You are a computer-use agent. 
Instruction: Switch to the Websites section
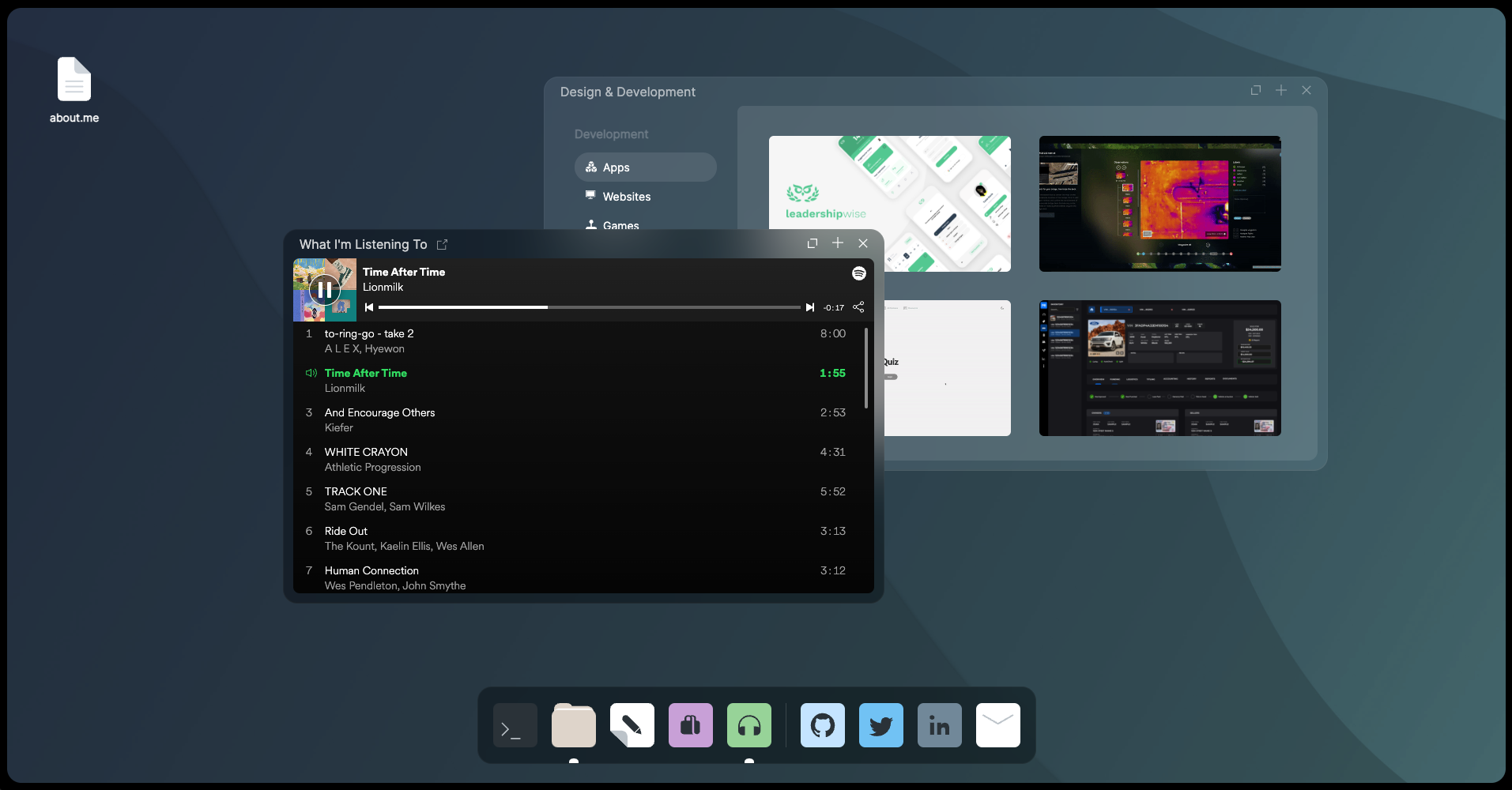click(x=626, y=196)
